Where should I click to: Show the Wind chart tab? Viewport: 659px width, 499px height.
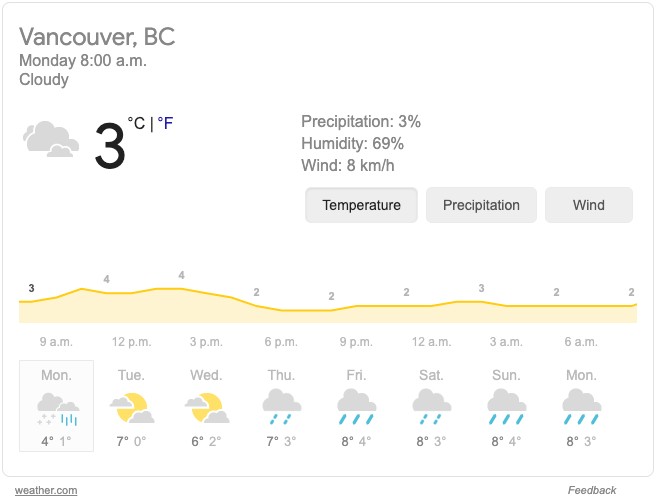point(589,205)
